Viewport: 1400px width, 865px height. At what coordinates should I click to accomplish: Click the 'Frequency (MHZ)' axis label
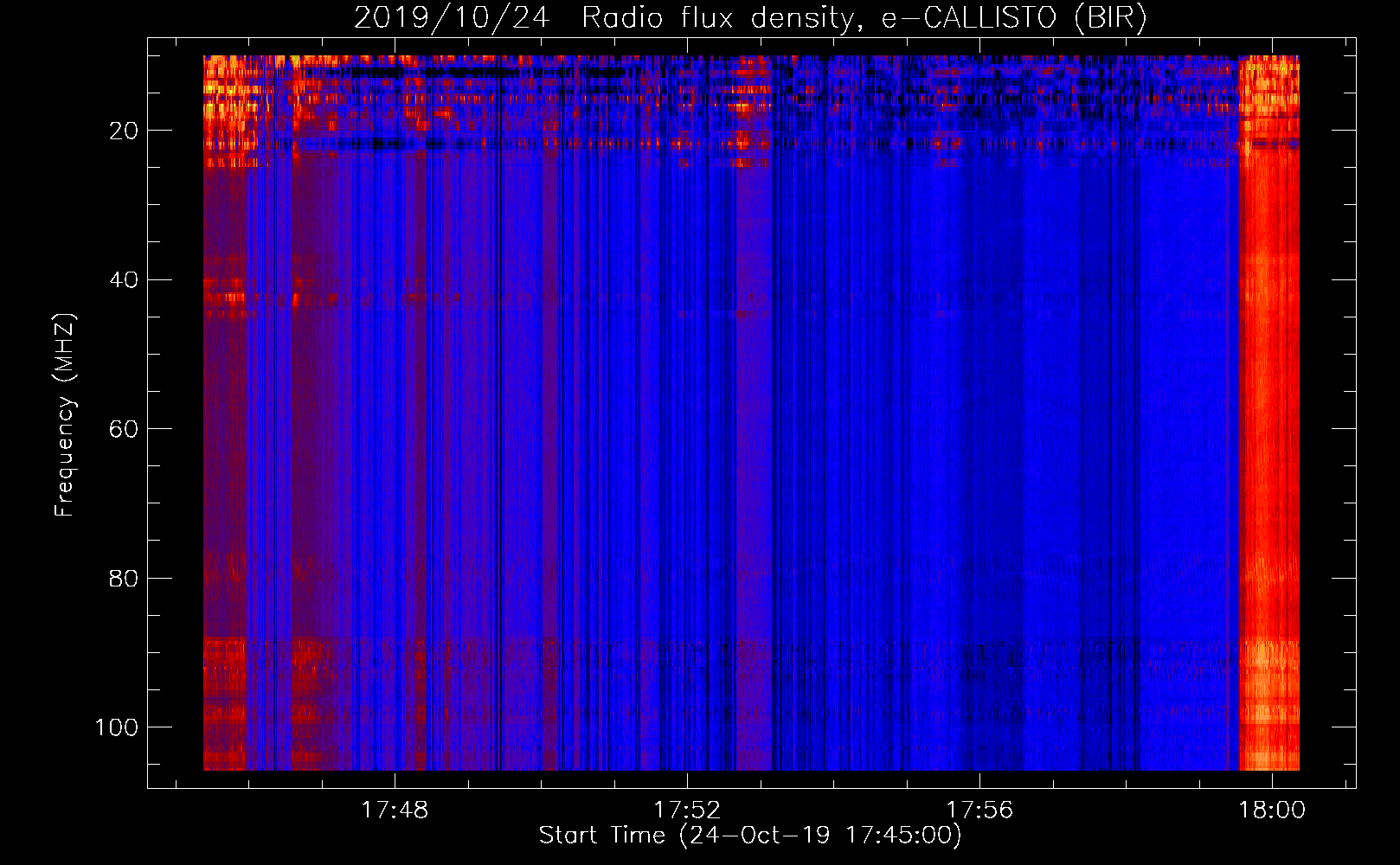click(66, 415)
